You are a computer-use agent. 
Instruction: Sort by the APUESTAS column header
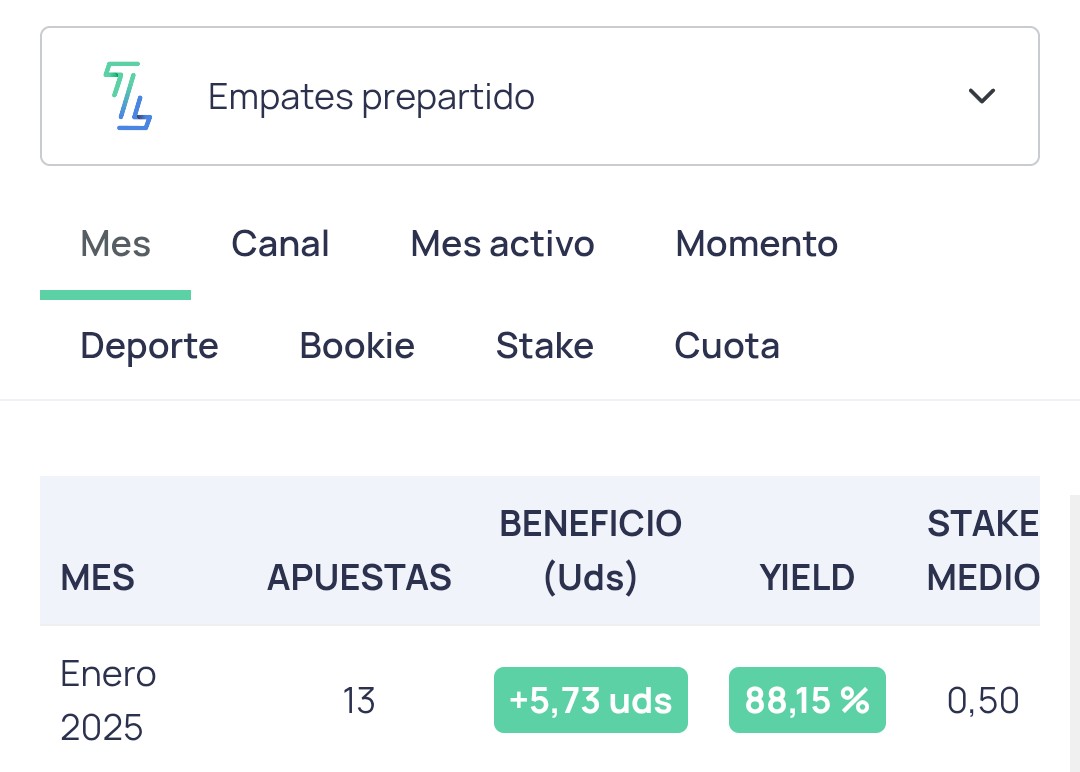pos(359,577)
